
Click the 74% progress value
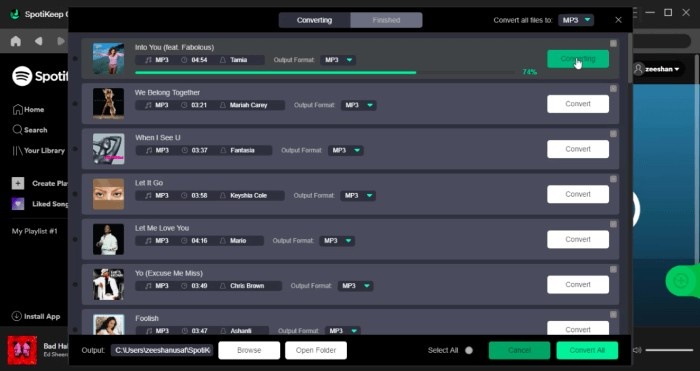point(529,72)
